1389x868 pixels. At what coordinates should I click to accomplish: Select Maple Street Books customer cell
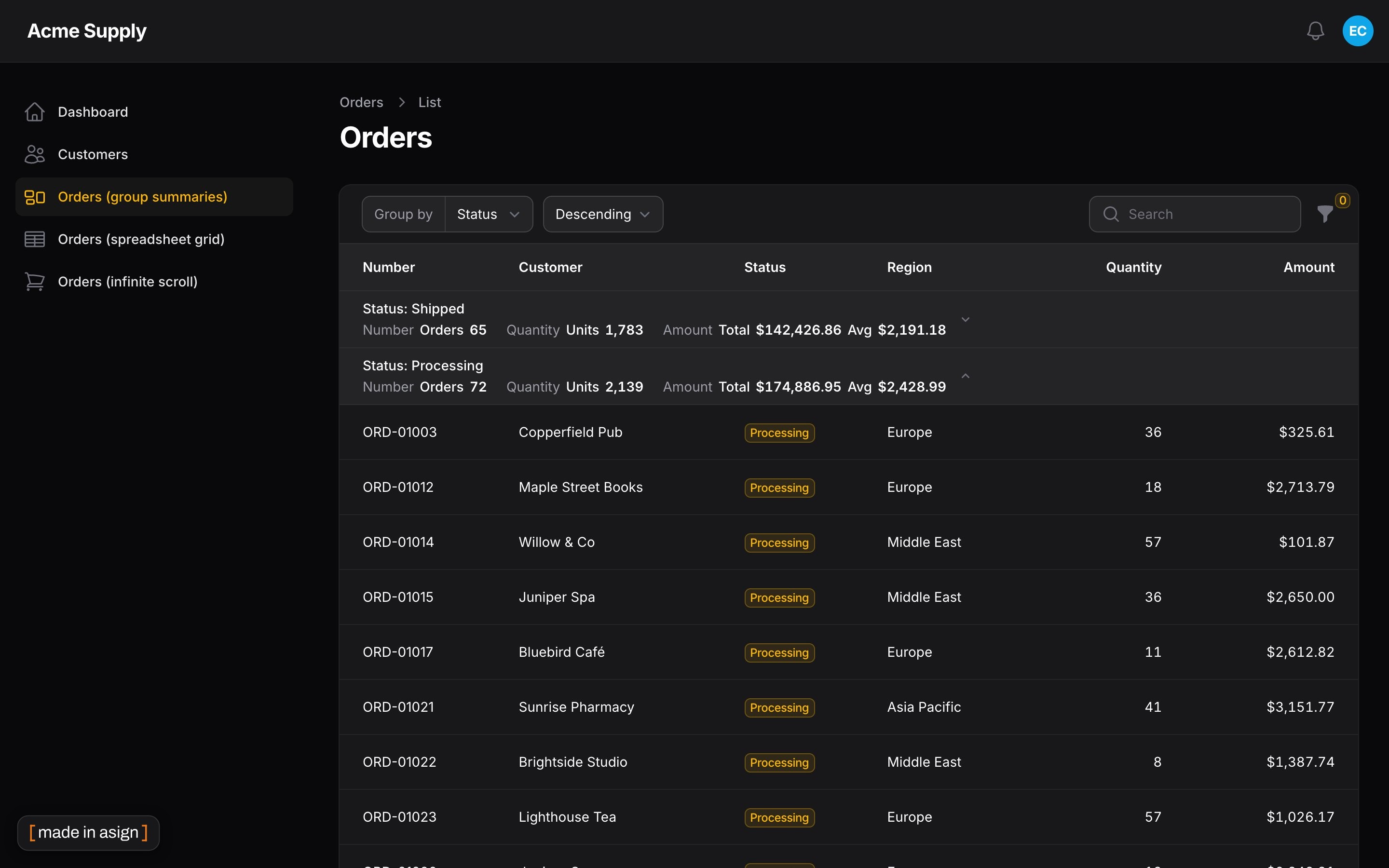tap(580, 487)
